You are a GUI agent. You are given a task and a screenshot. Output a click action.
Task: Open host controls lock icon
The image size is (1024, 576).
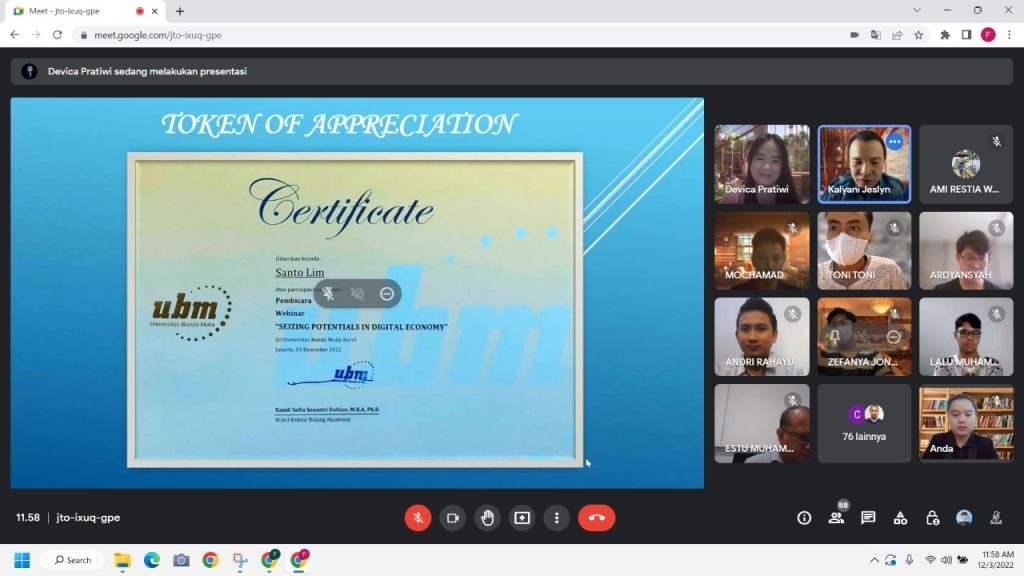coord(932,518)
